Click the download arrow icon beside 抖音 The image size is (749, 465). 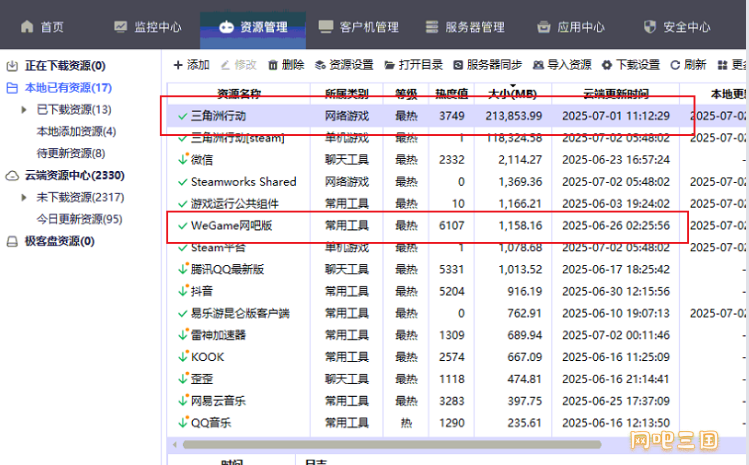183,291
